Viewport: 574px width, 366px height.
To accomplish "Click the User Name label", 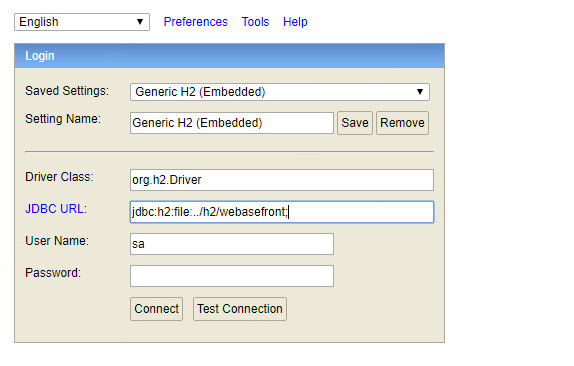I will 57,241.
